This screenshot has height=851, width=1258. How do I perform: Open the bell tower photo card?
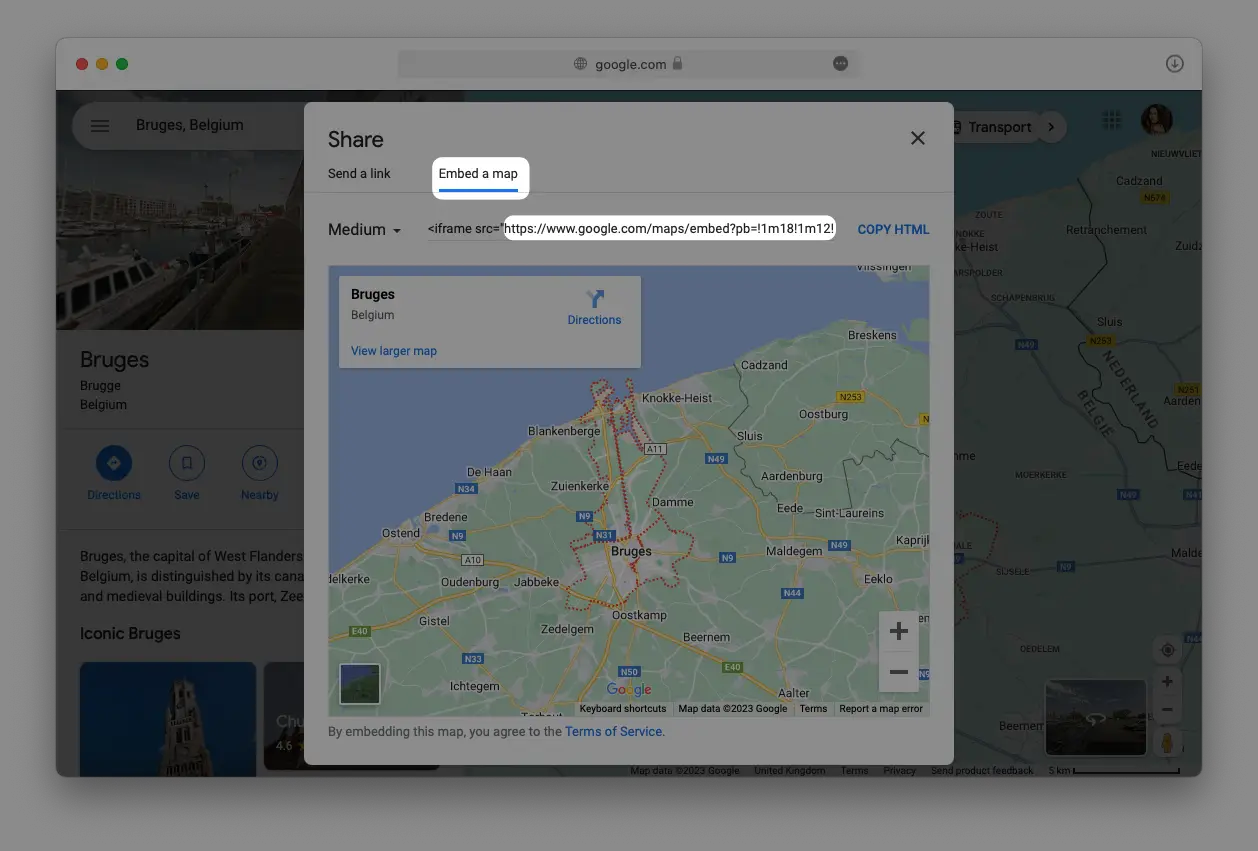coord(168,718)
